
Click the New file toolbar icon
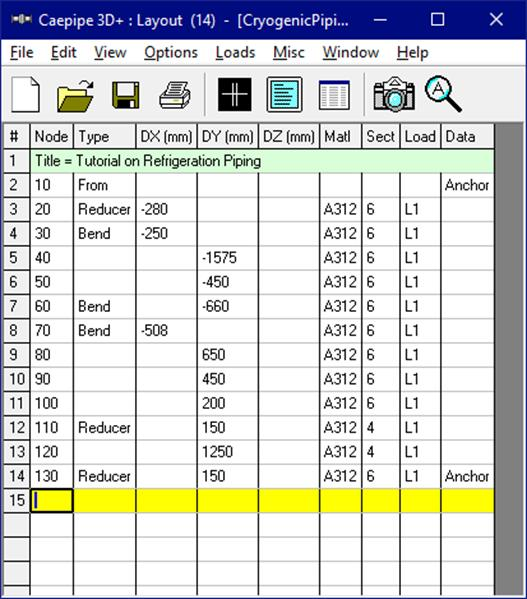click(25, 94)
